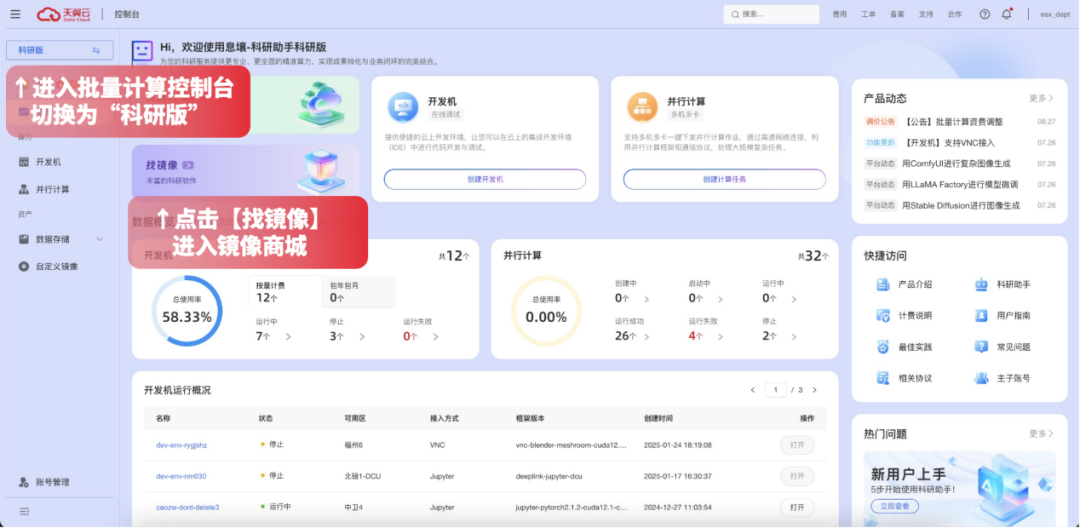Click the 创建开发机 button
Screen dimensions: 1080x528
pos(485,179)
